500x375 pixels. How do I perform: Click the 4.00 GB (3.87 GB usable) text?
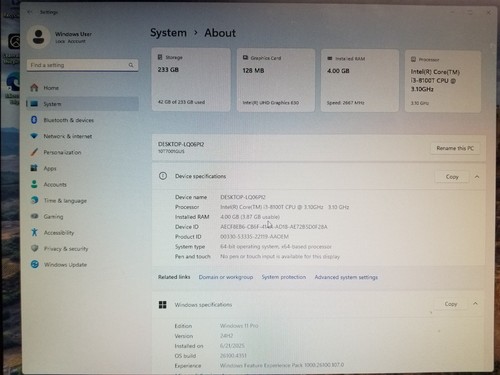click(x=250, y=217)
